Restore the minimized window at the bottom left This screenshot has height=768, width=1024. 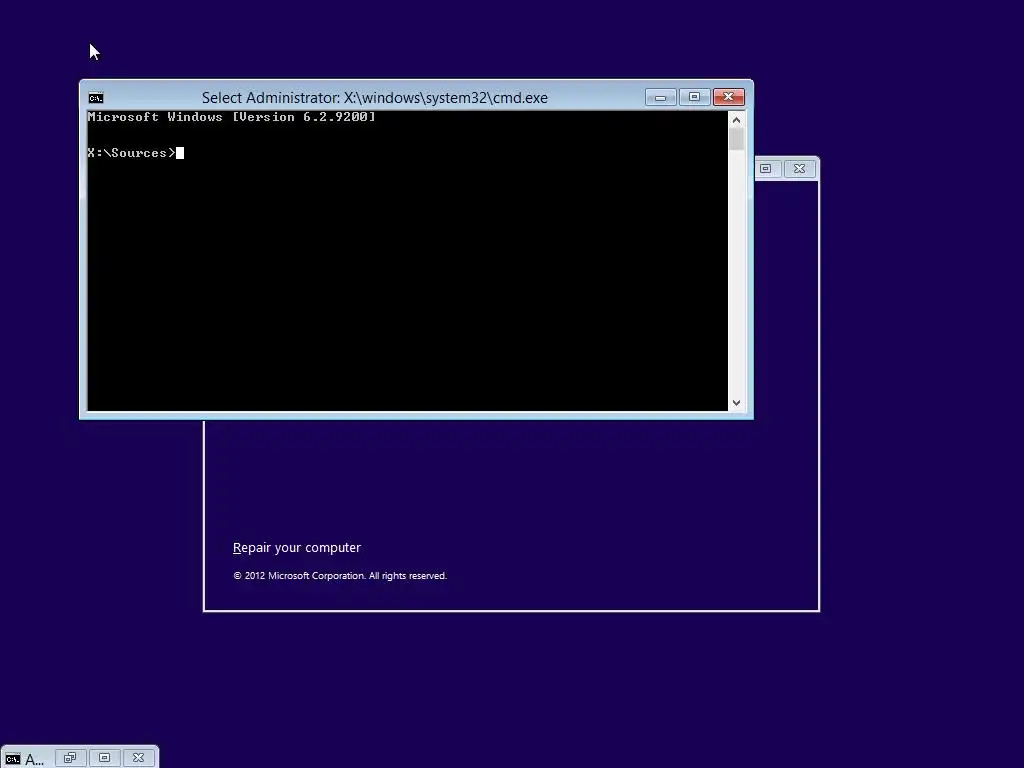pos(70,758)
